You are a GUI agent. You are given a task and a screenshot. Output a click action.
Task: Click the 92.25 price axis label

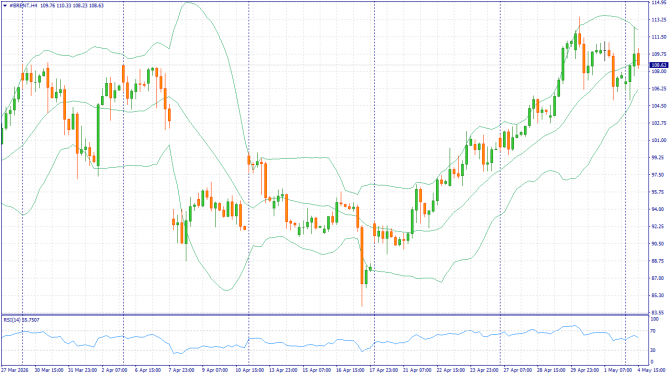[659, 226]
